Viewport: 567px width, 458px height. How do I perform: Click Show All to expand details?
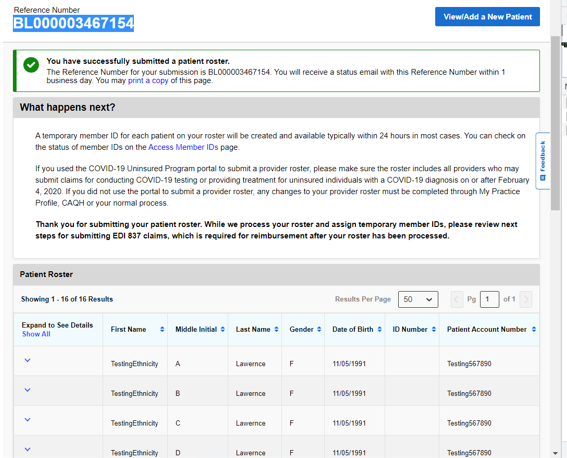pos(36,334)
